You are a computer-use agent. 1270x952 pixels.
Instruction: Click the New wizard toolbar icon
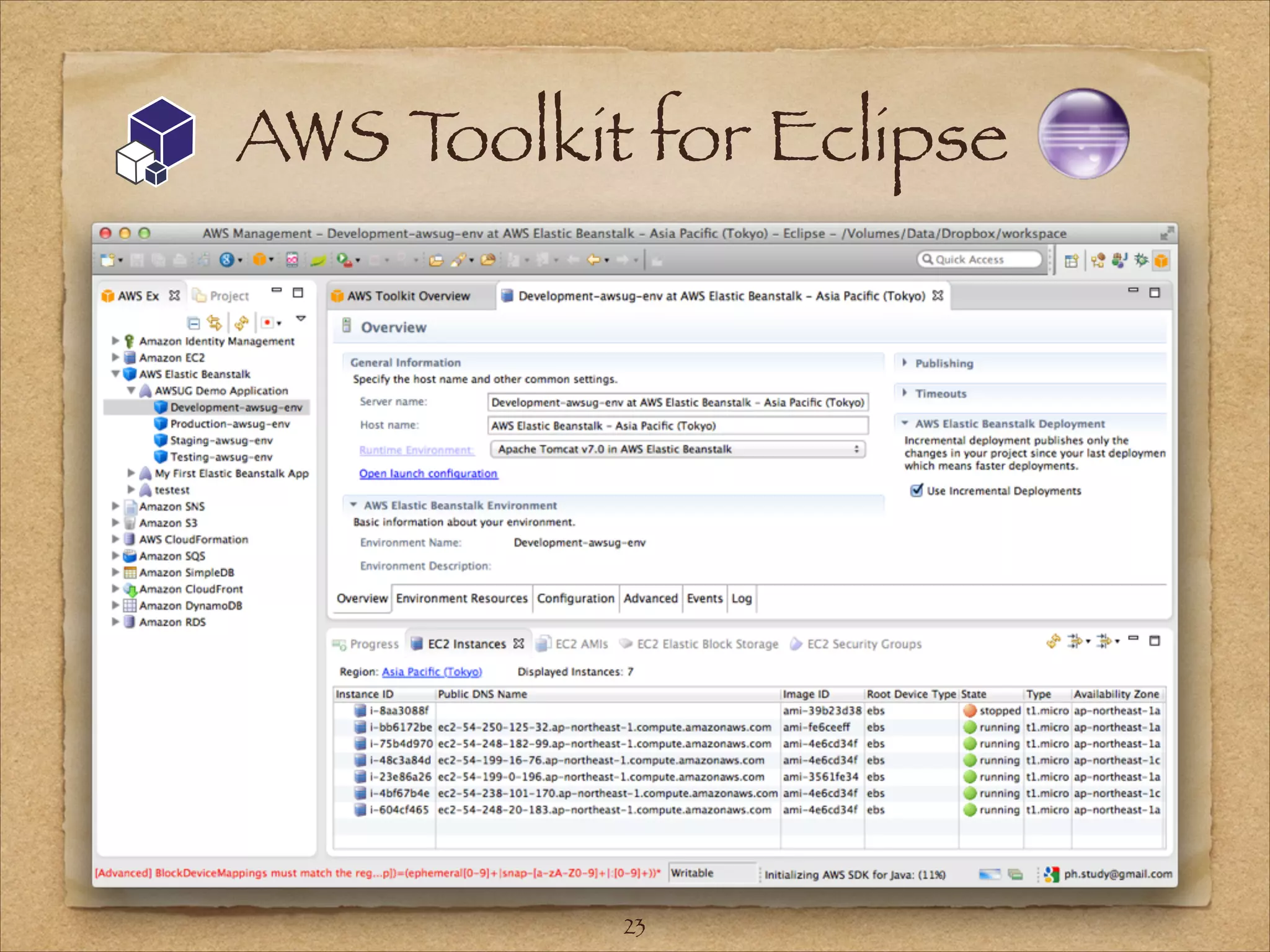(x=108, y=260)
